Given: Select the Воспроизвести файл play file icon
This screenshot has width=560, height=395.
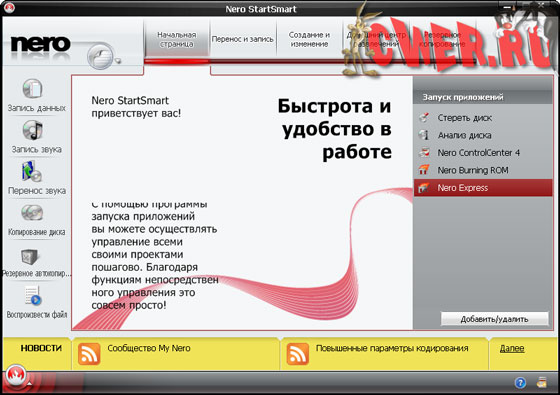Looking at the screenshot, I should pyautogui.click(x=33, y=296).
